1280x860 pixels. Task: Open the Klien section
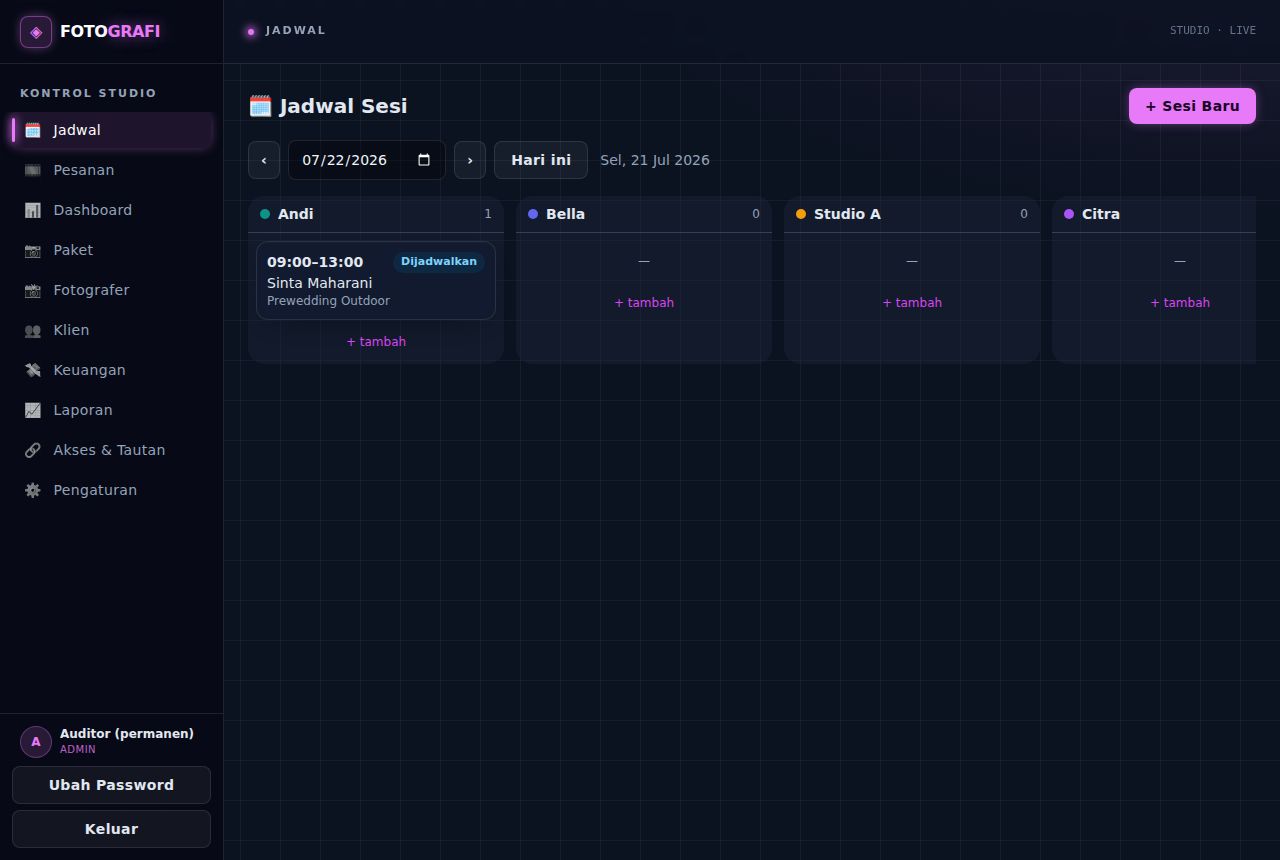(x=111, y=330)
